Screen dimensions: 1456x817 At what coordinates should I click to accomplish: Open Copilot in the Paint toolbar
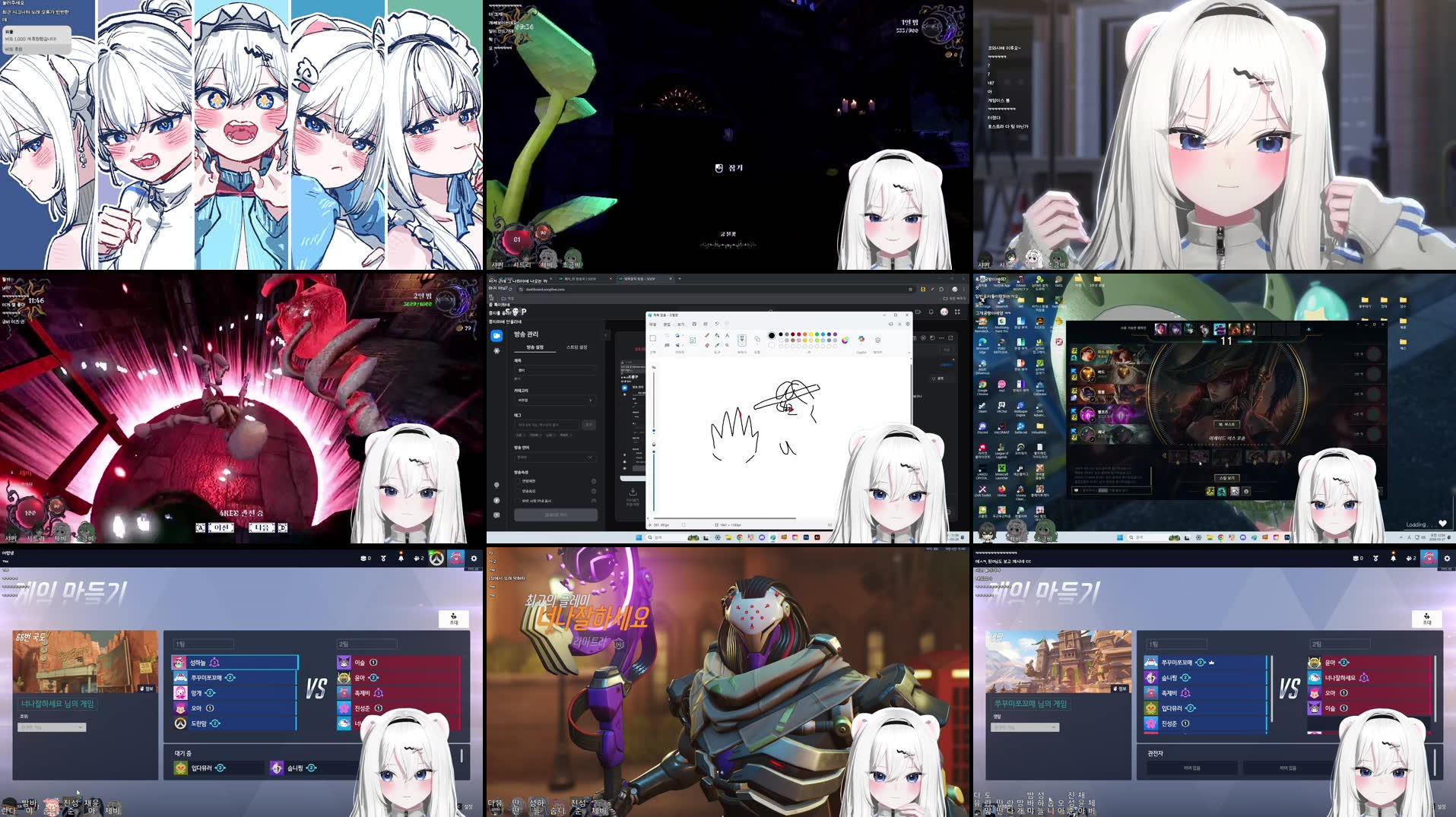point(860,339)
